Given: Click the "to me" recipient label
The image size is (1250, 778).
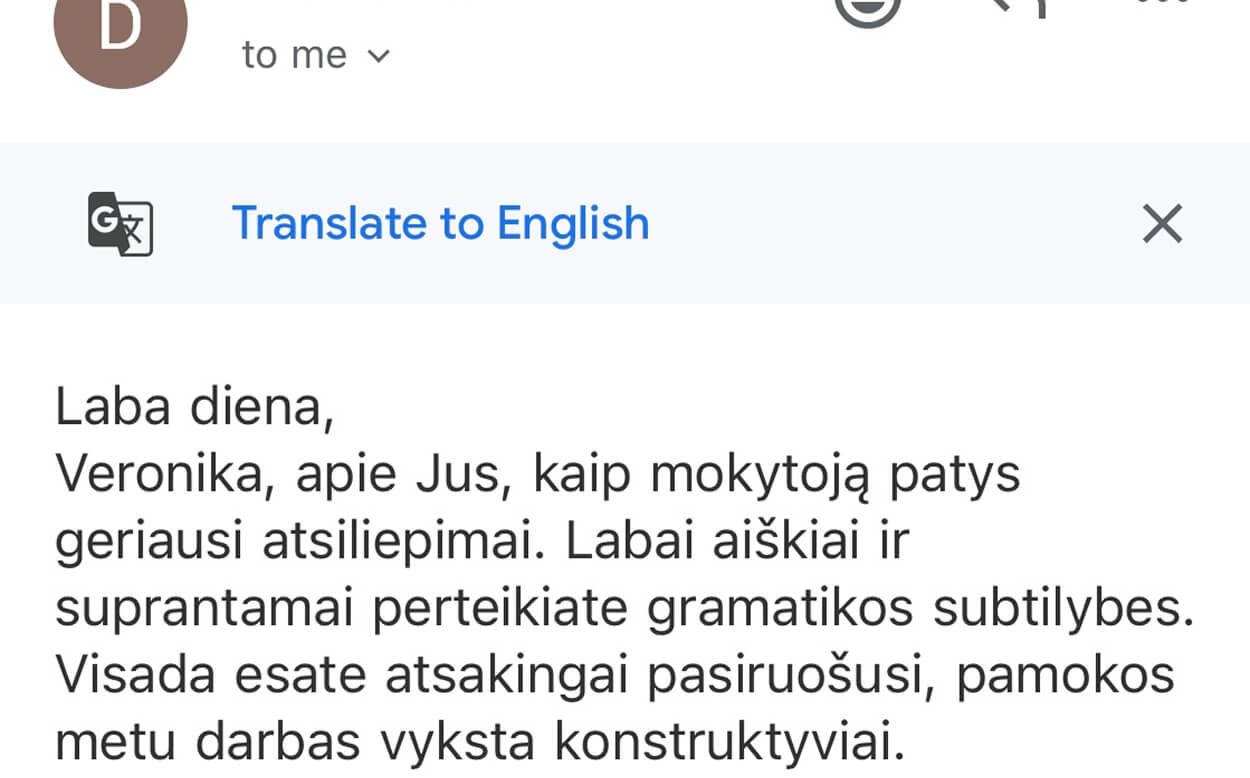Looking at the screenshot, I should [294, 56].
